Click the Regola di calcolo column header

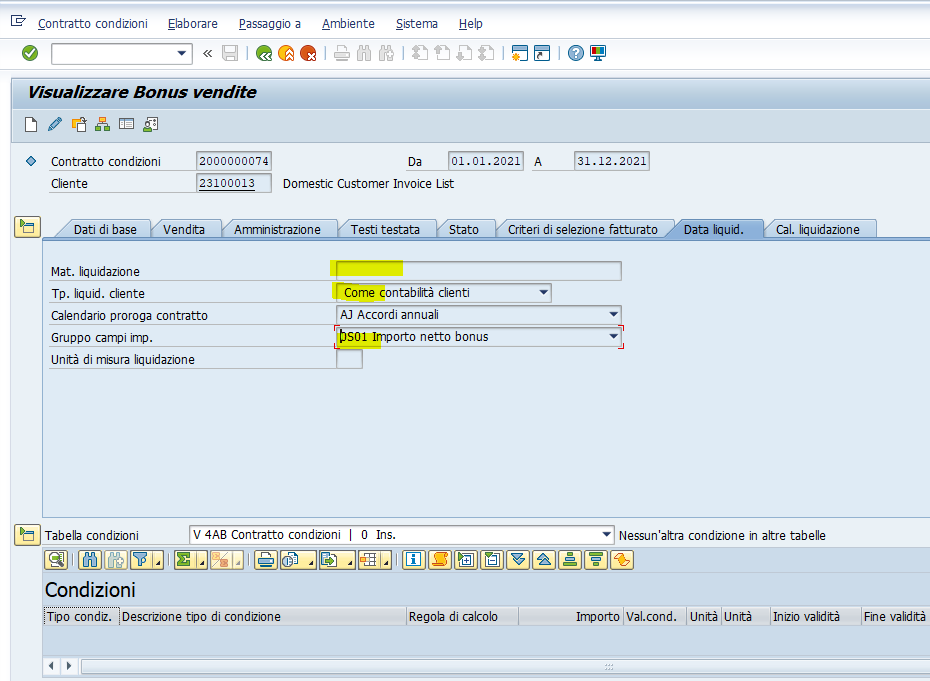(462, 616)
